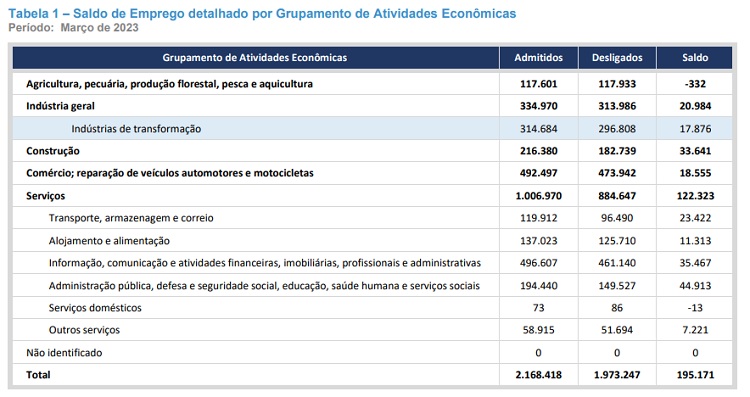Image resolution: width=750 pixels, height=397 pixels.
Task: Click Alojamento admitidos value 137.023
Action: coord(539,241)
